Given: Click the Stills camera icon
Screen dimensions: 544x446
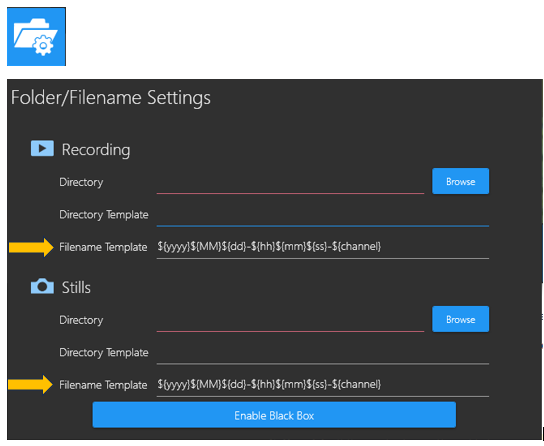Looking at the screenshot, I should tap(42, 286).
